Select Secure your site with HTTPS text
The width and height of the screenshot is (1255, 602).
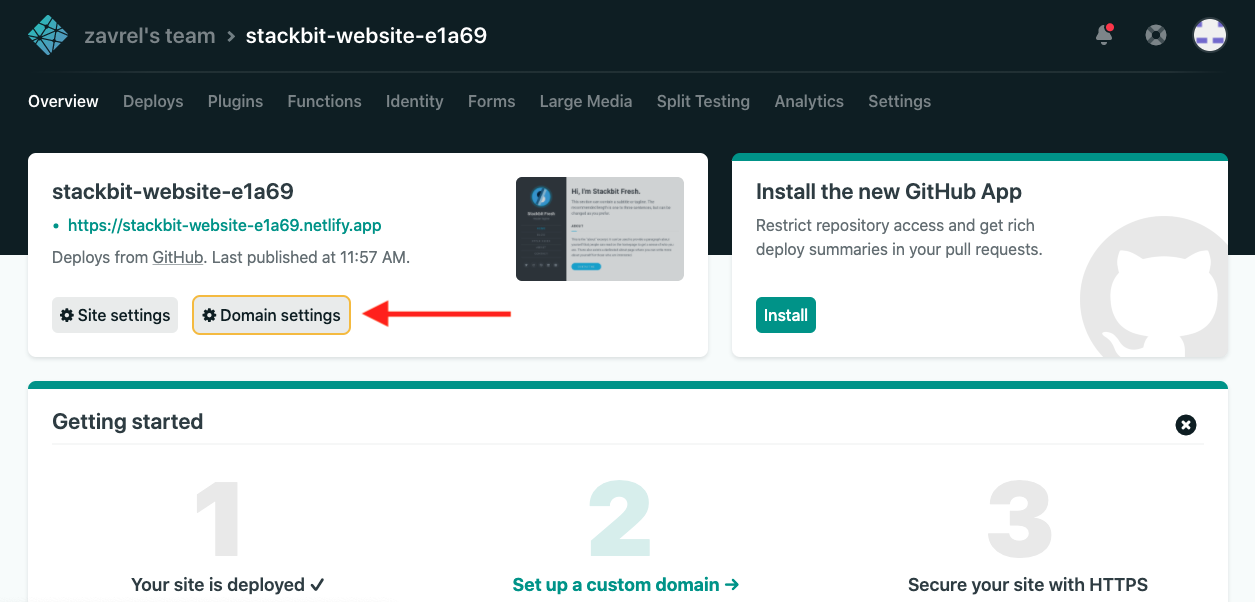tap(1028, 584)
